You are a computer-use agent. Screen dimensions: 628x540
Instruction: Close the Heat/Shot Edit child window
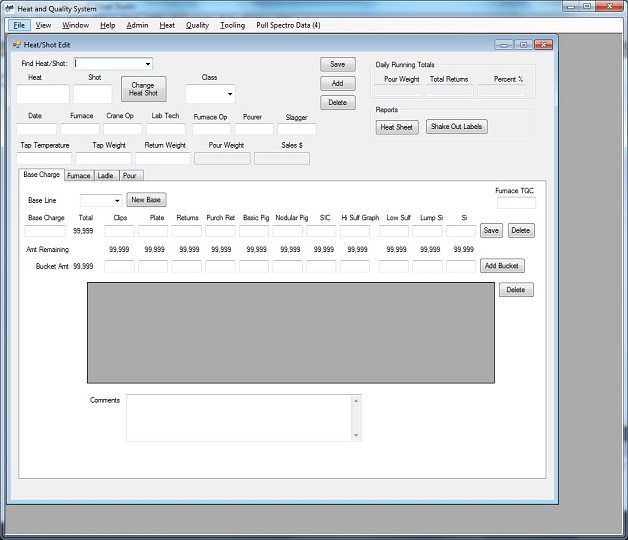(x=543, y=45)
